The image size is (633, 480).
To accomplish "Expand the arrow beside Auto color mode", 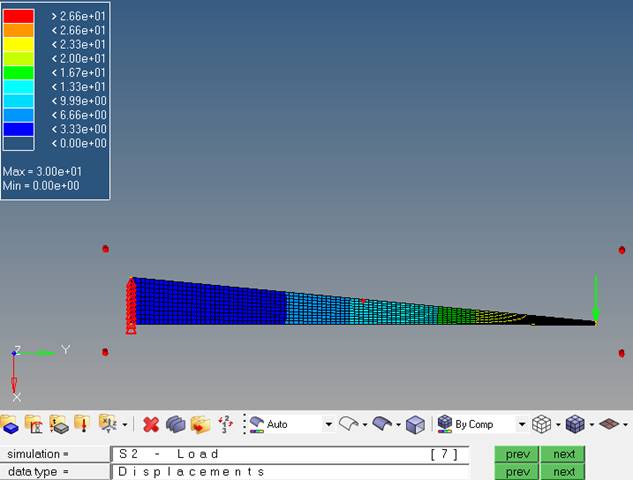I will click(329, 425).
